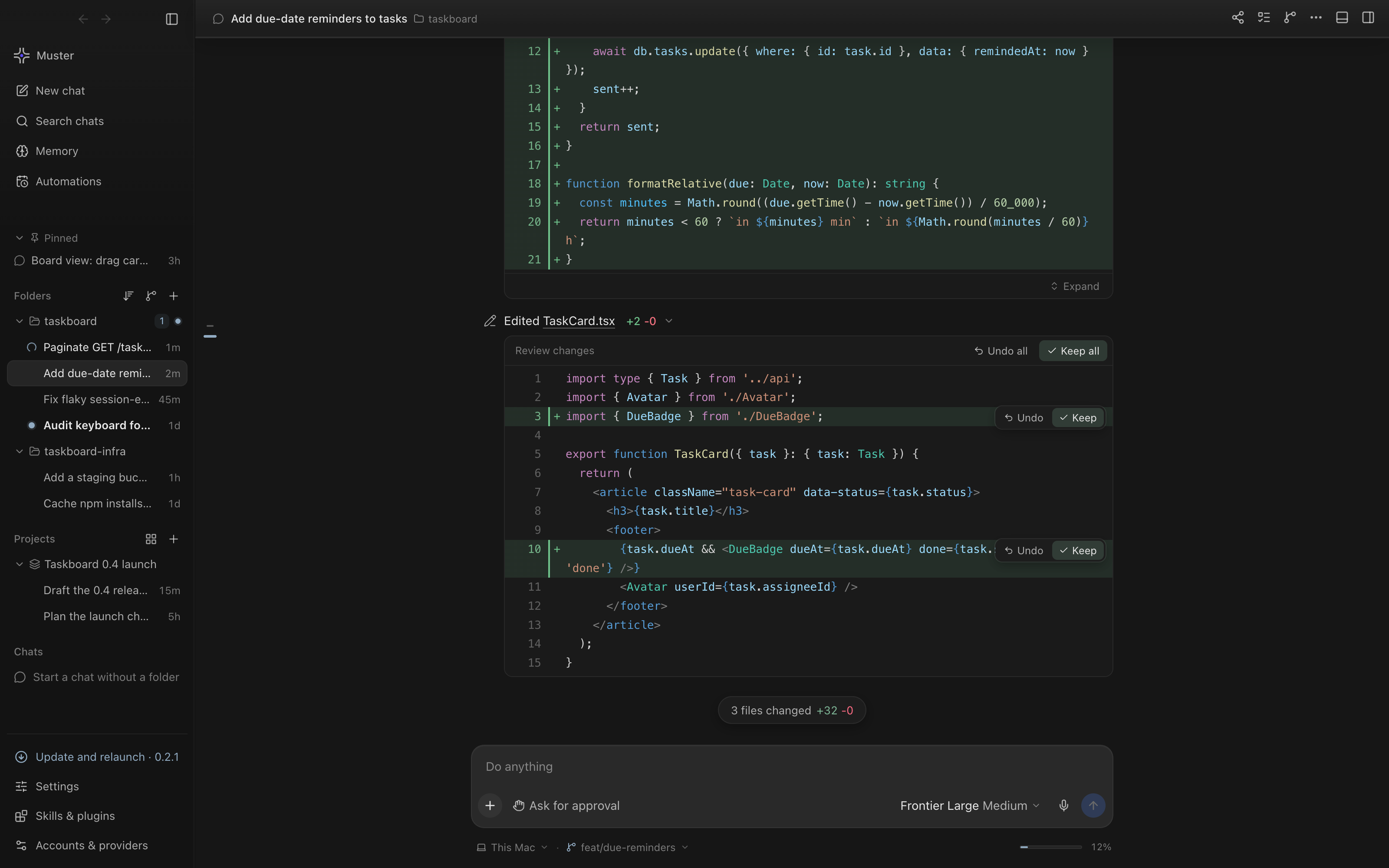Open Settings
The height and width of the screenshot is (868, 1389).
pos(97,786)
